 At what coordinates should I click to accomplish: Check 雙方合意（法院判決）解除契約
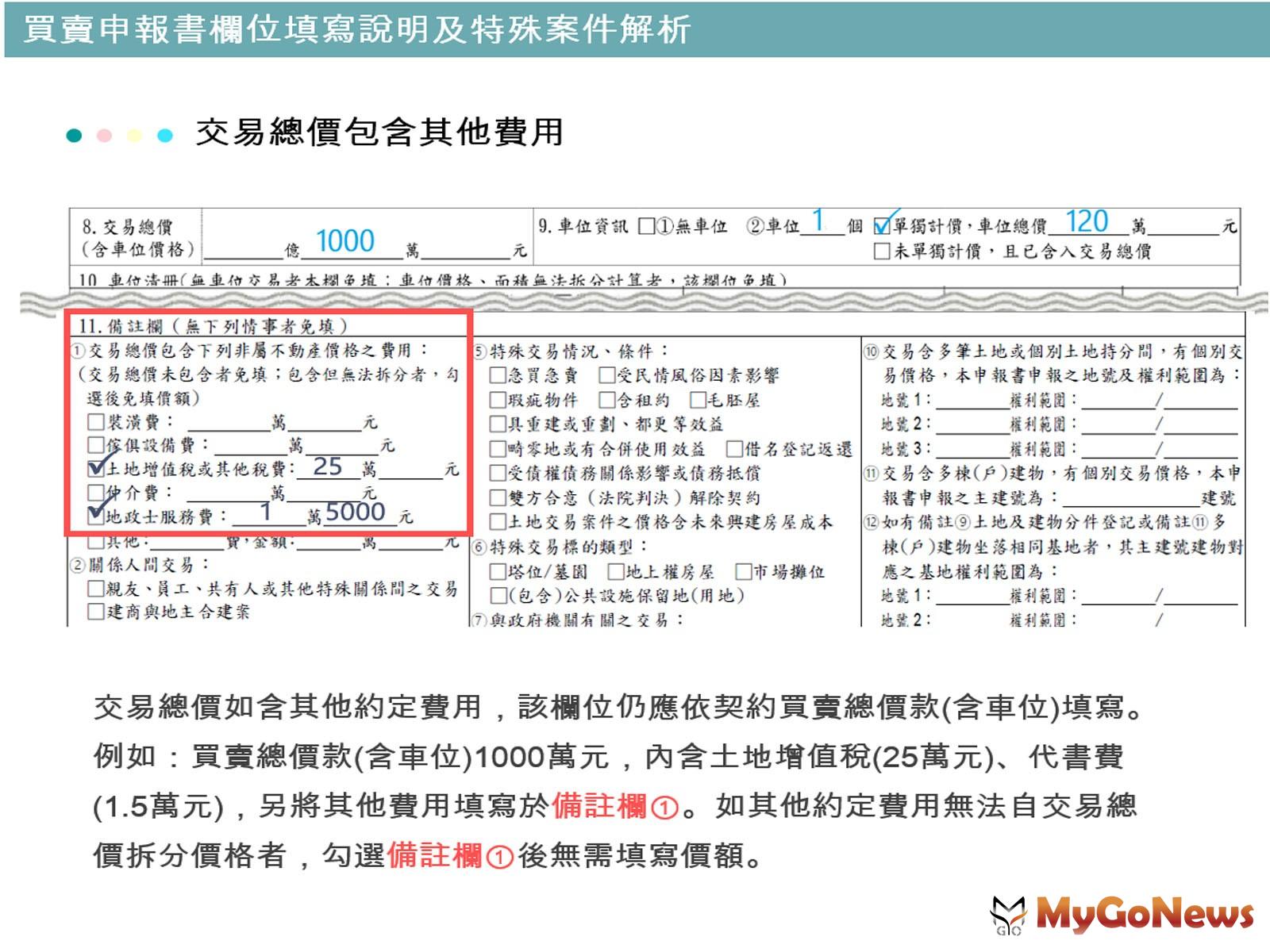[x=498, y=498]
